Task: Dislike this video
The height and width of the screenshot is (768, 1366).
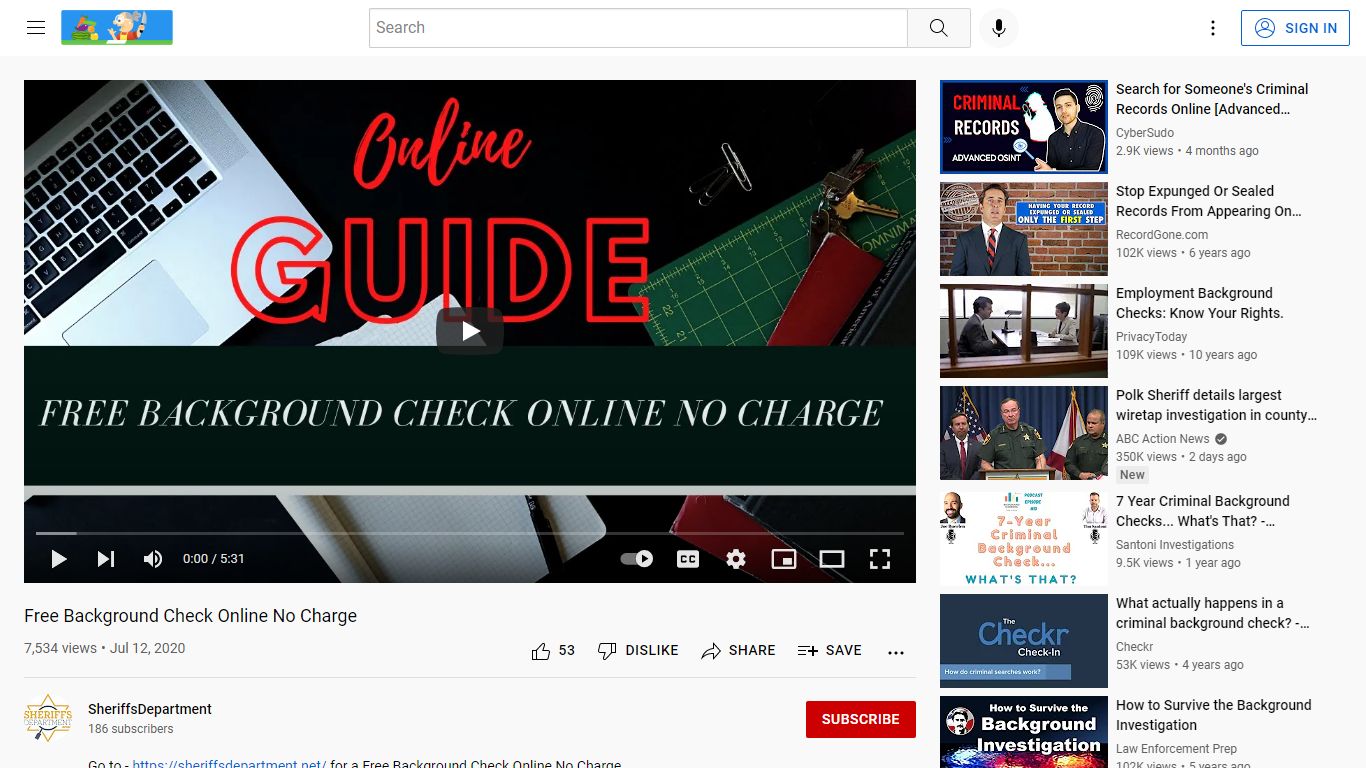Action: (637, 651)
